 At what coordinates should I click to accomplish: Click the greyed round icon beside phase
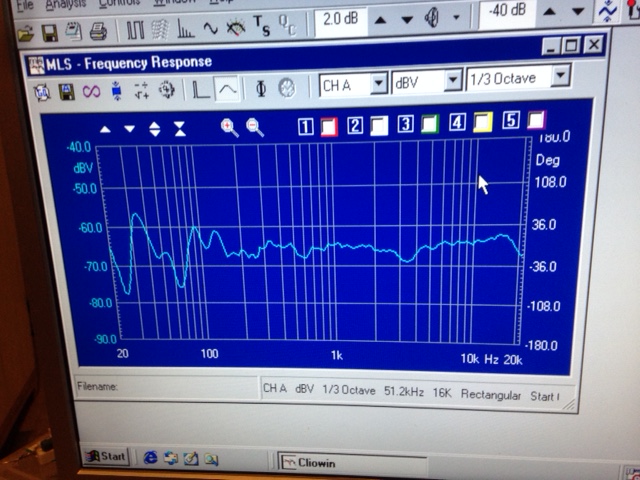coord(287,87)
